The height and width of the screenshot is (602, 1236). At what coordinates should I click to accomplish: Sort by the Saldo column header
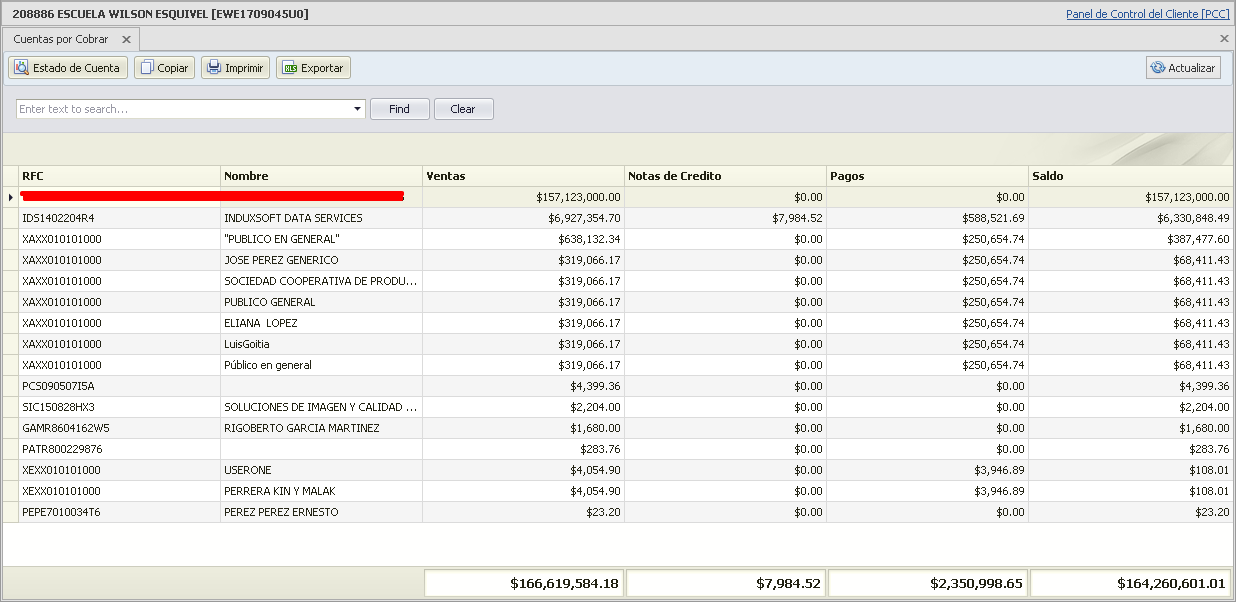click(1129, 176)
